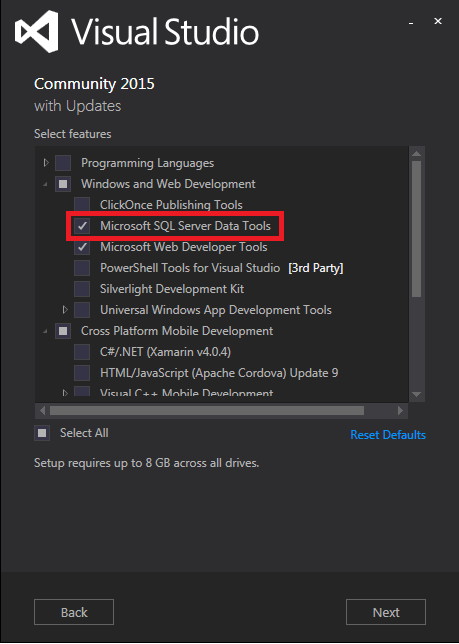Image resolution: width=459 pixels, height=644 pixels.
Task: Toggle the Select All checkbox
Action: (42, 433)
